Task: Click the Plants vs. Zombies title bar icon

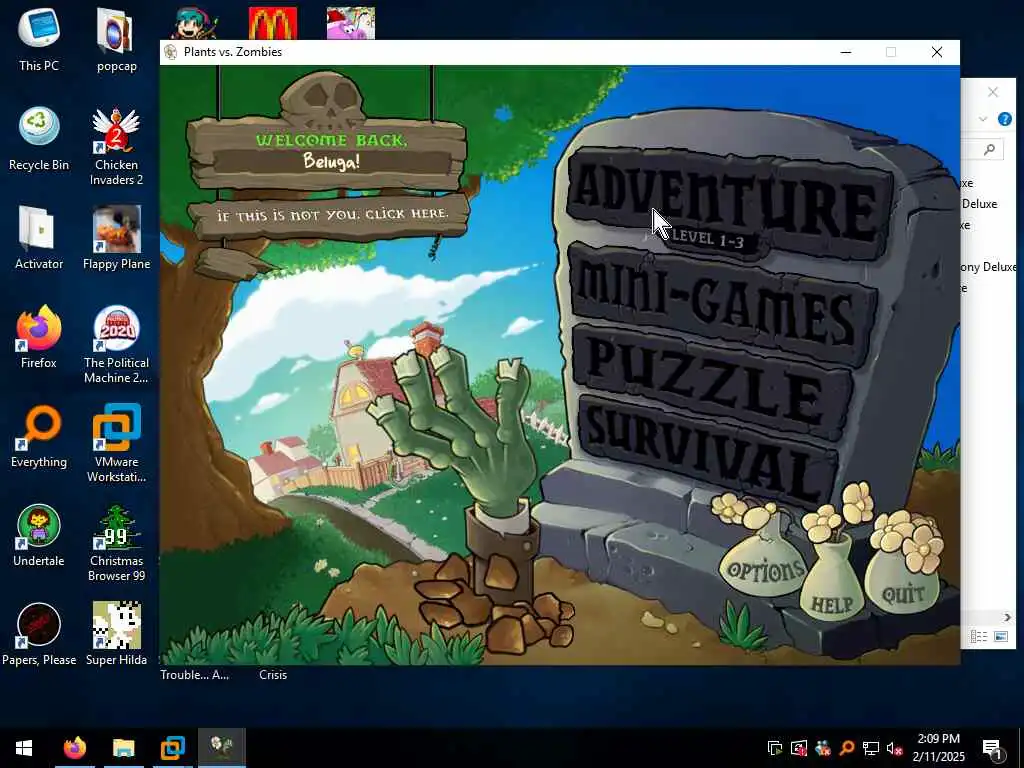Action: 170,52
